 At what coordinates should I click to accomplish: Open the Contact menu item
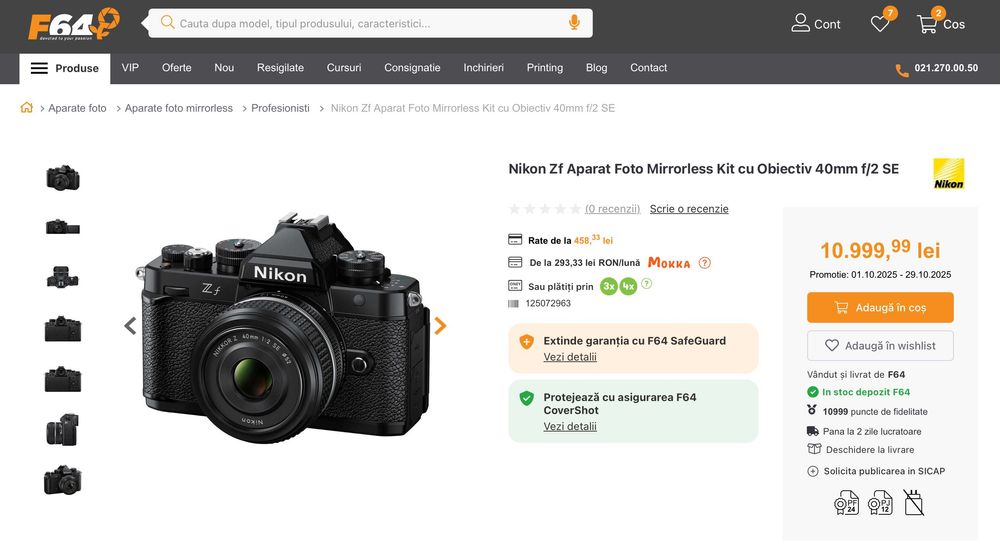(649, 68)
